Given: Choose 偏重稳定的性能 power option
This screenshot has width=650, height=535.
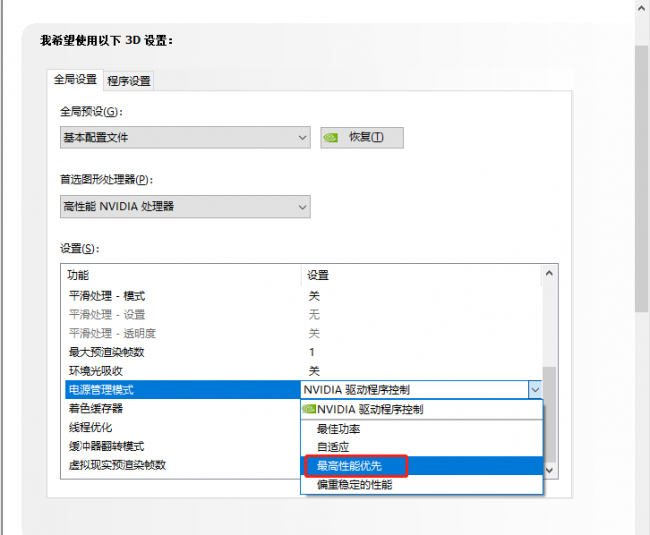Looking at the screenshot, I should point(422,484).
